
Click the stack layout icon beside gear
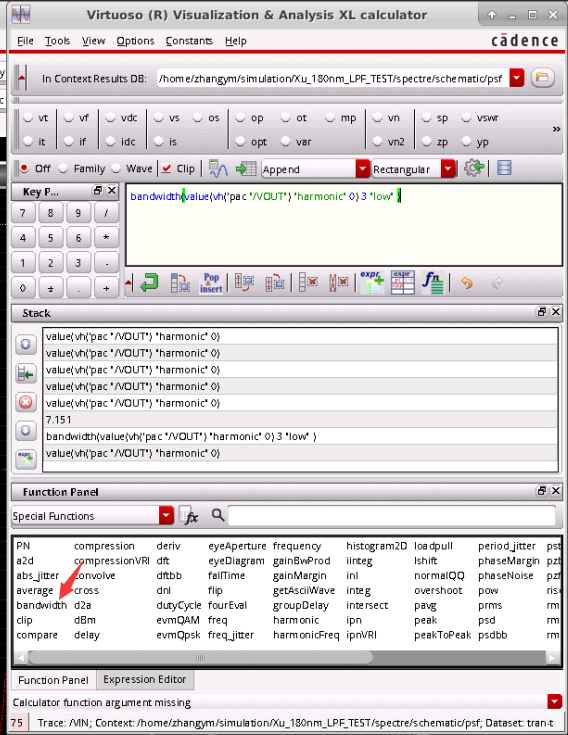[x=504, y=168]
